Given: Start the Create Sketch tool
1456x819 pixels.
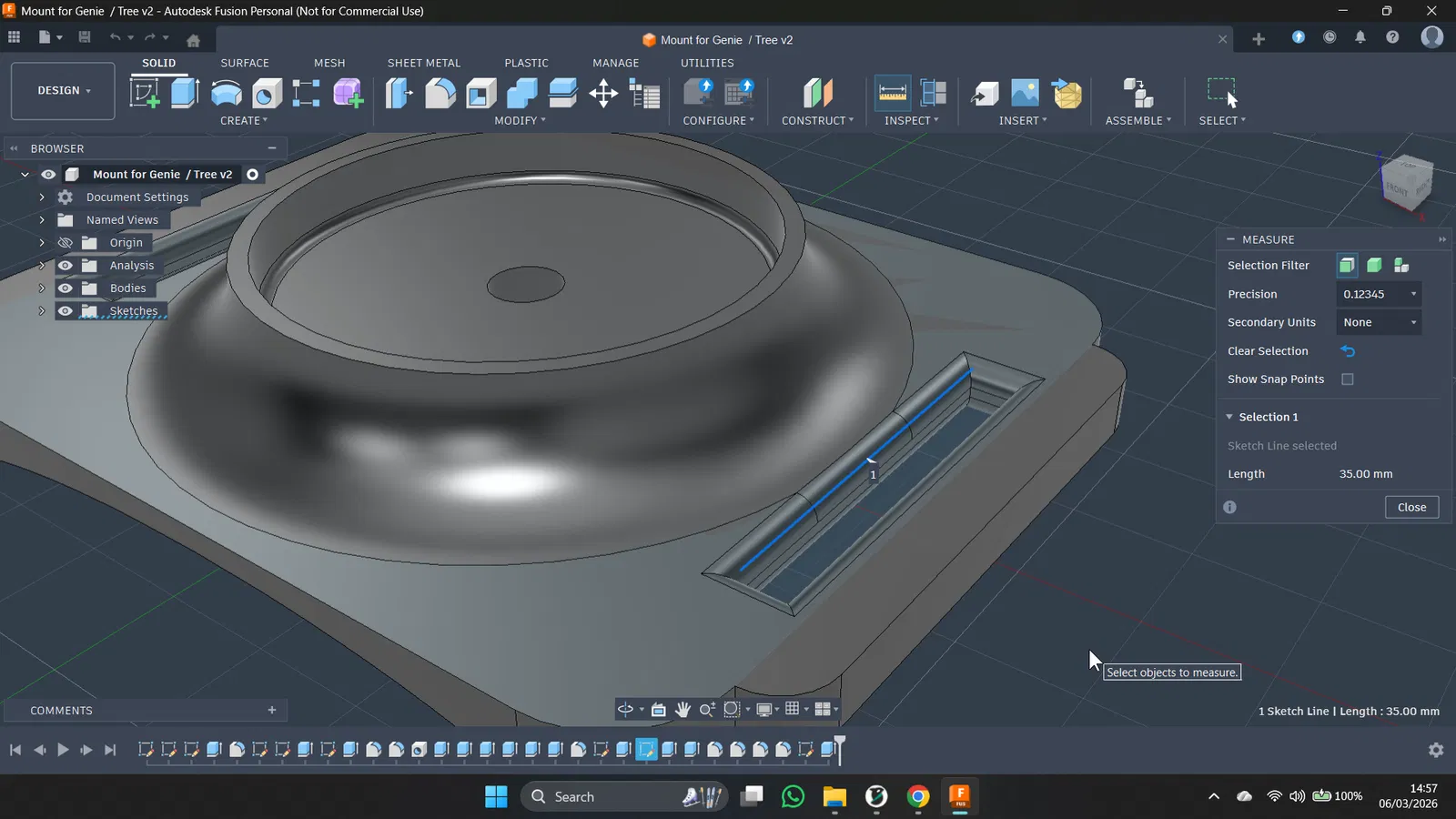Looking at the screenshot, I should [x=145, y=93].
